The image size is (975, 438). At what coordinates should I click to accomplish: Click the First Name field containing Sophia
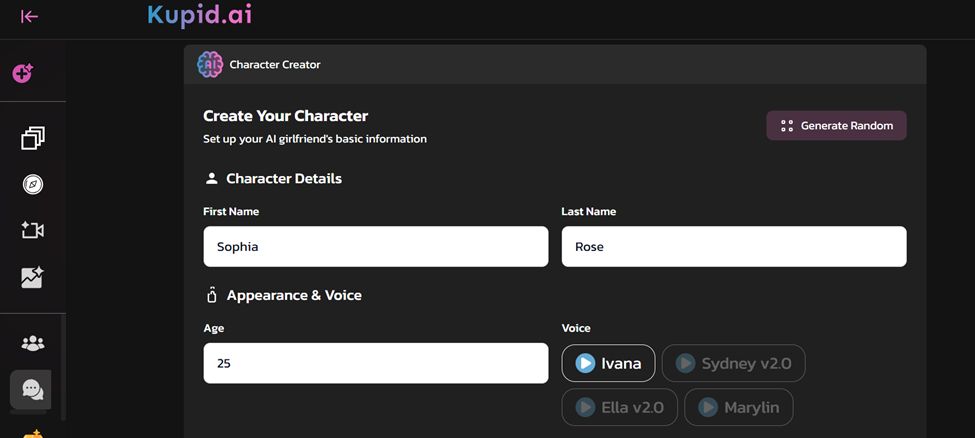click(x=375, y=246)
